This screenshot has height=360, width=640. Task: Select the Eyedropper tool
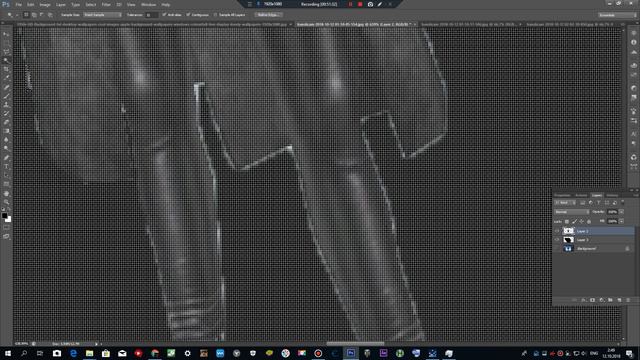[6, 78]
